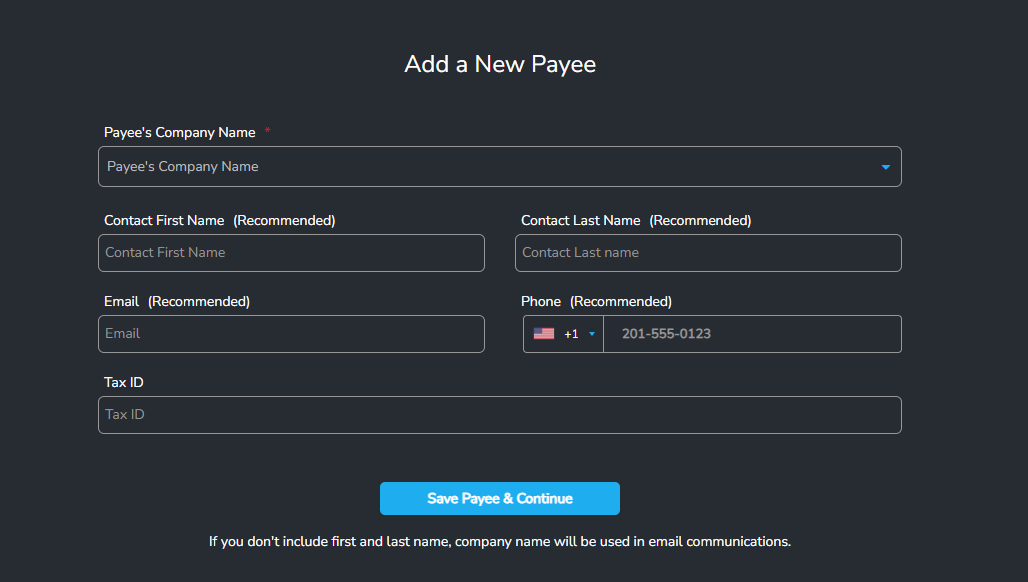Expand the Payee's Company Name dropdown arrow

[x=885, y=167]
